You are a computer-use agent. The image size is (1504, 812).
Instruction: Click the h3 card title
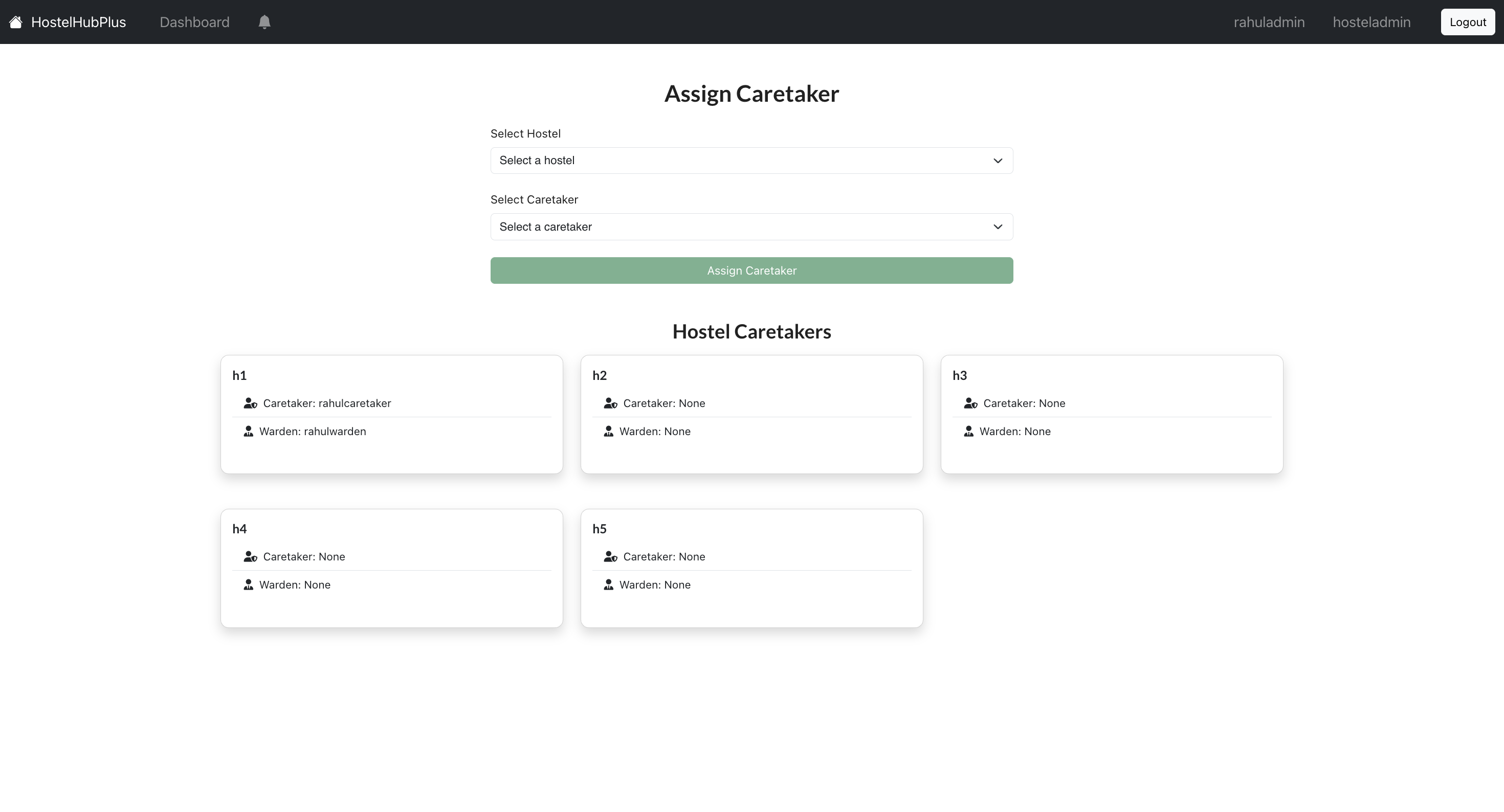coord(960,375)
